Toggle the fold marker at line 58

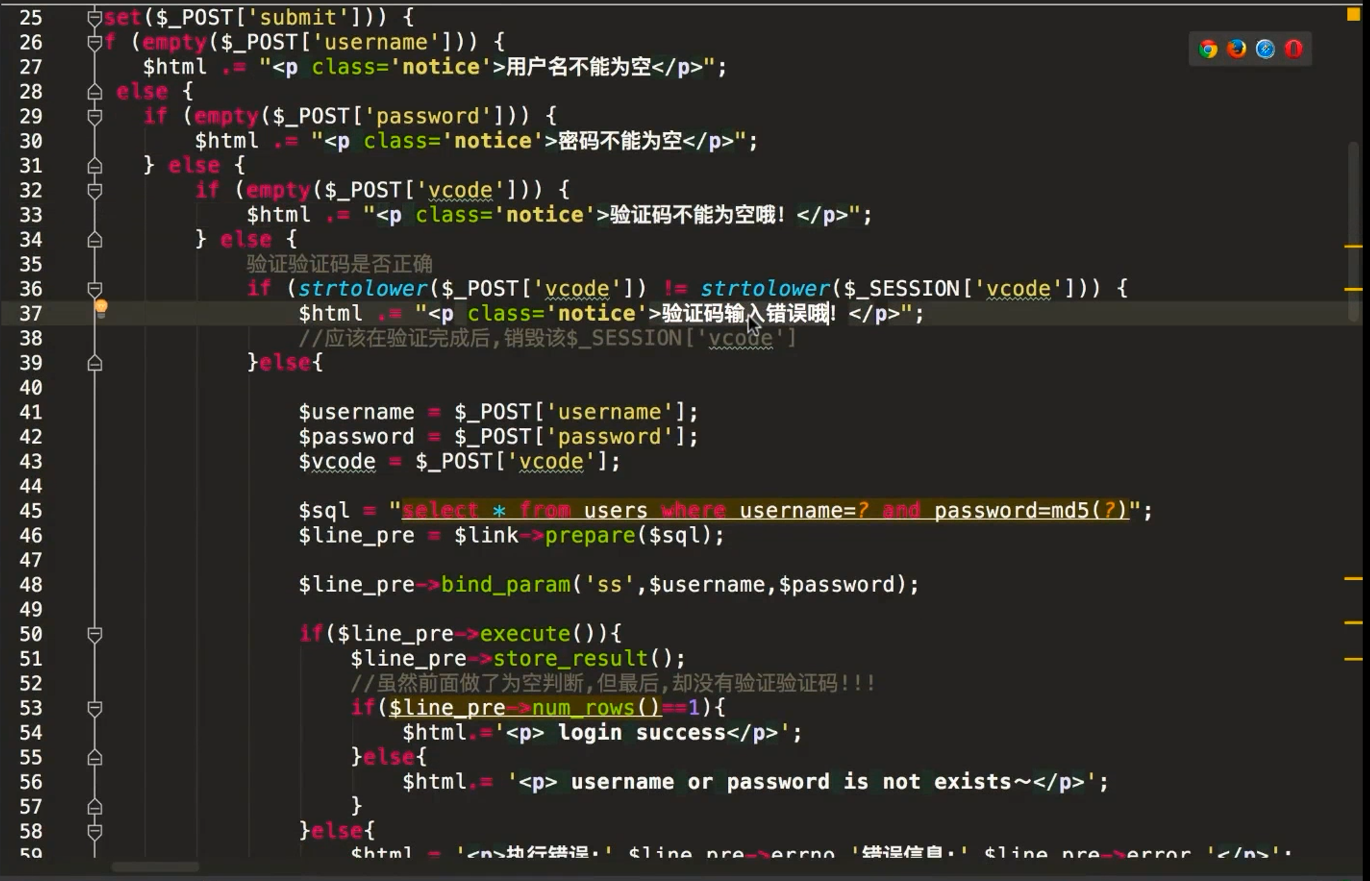pos(95,831)
